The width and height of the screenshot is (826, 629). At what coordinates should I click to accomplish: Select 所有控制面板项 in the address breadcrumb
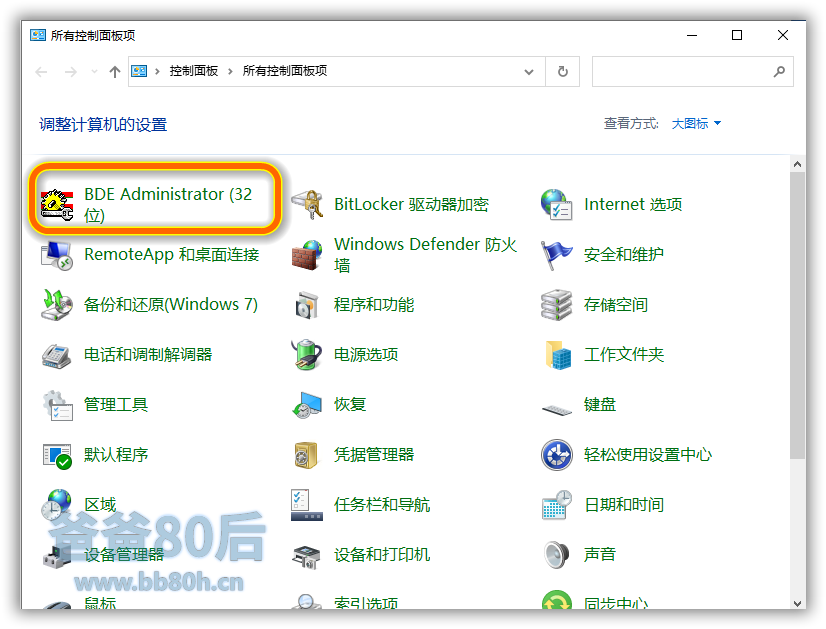285,72
